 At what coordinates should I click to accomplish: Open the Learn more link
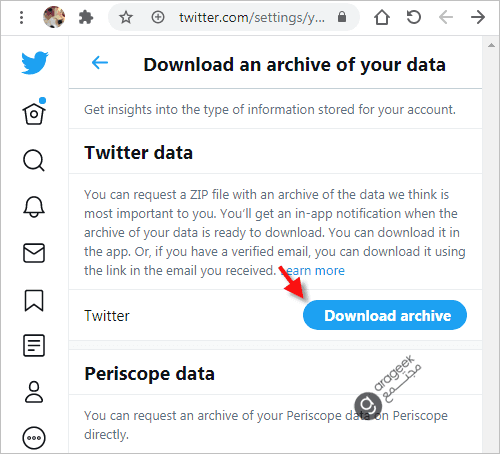[313, 271]
